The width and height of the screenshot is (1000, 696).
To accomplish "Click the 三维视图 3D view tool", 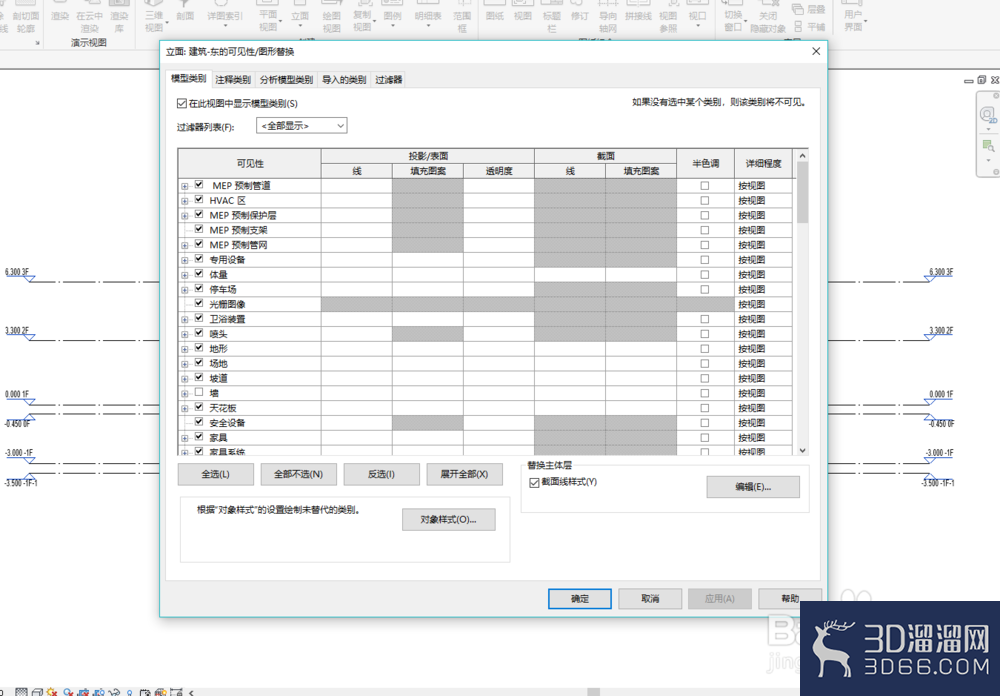I will (x=154, y=18).
